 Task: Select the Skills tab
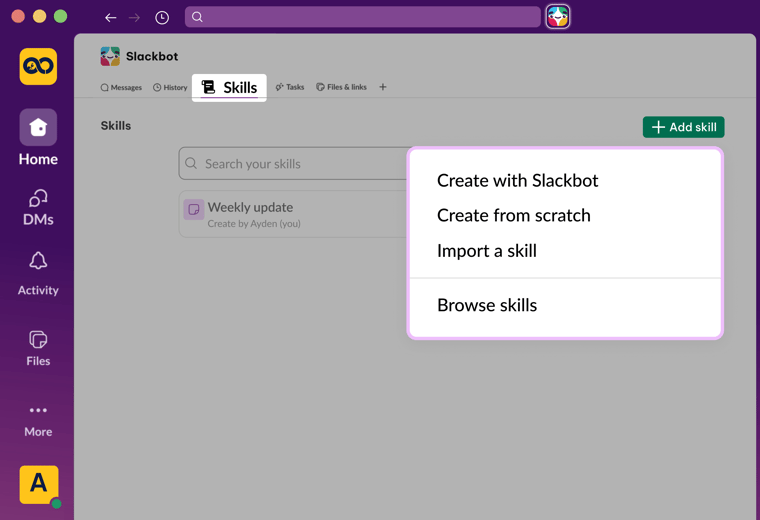point(229,88)
